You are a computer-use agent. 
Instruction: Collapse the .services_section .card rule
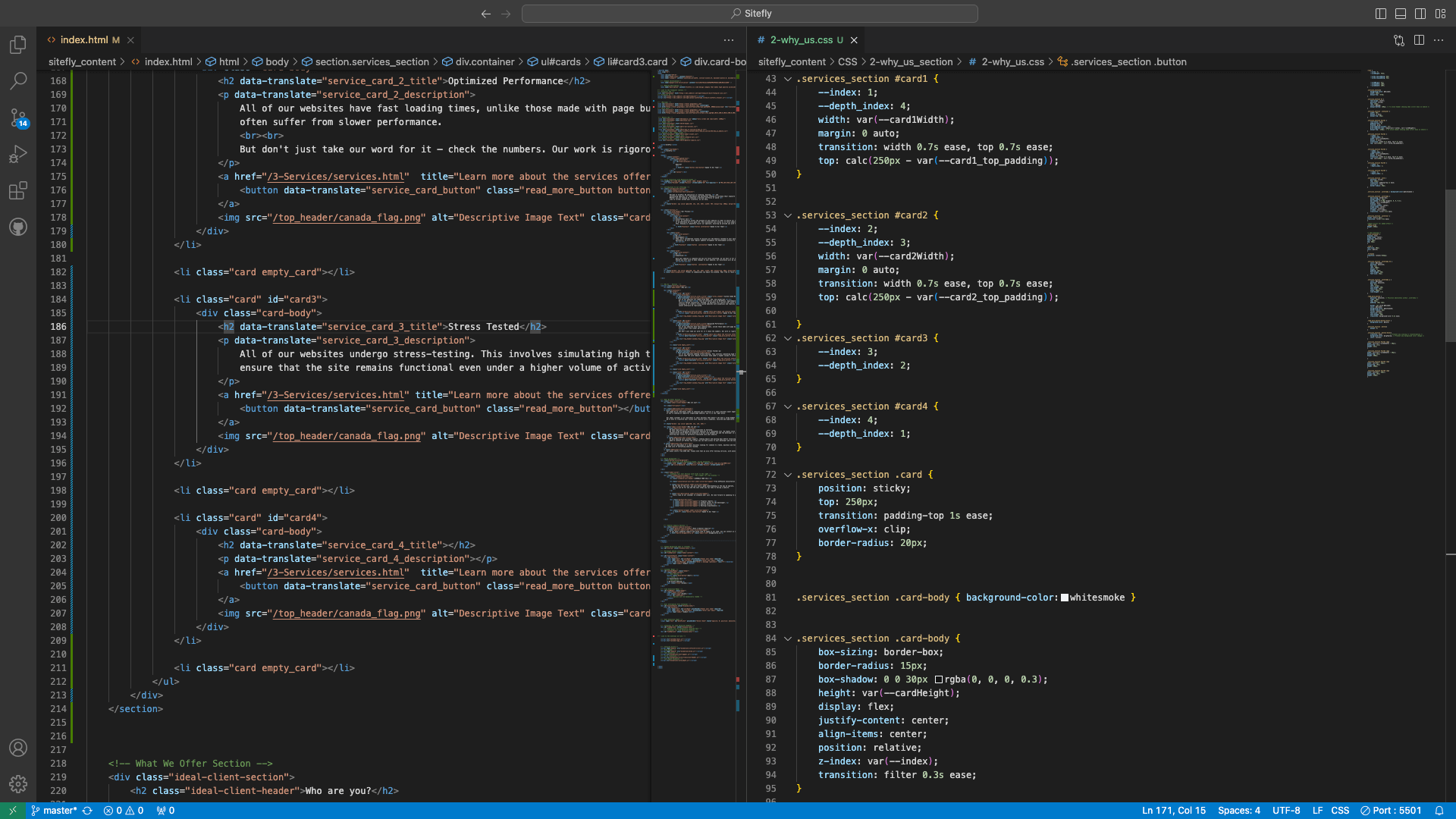(788, 475)
